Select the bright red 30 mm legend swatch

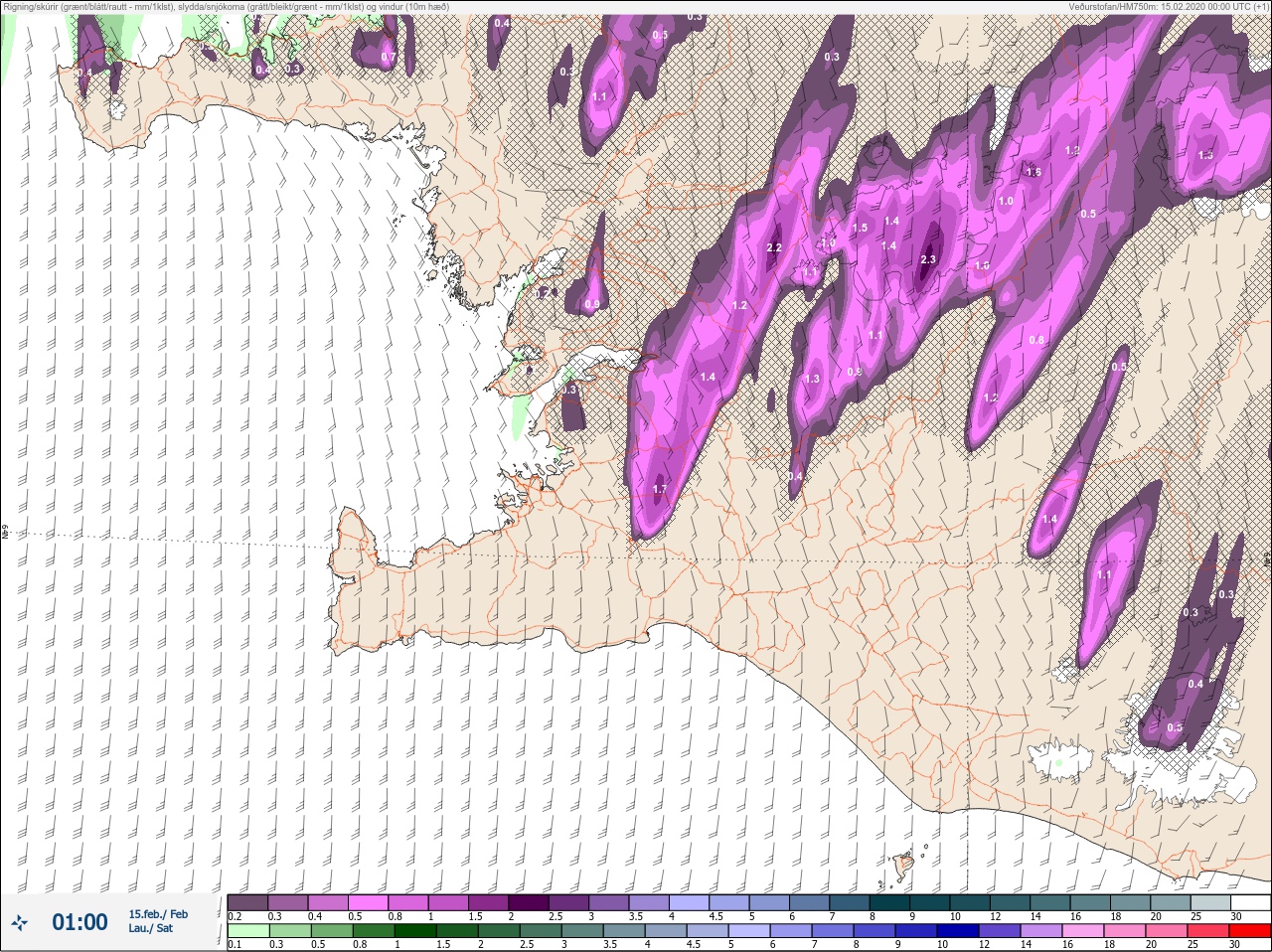[x=1250, y=931]
